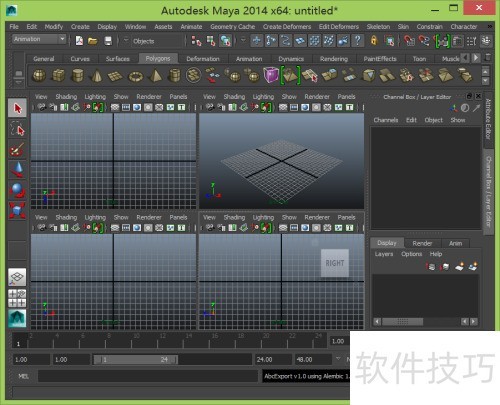This screenshot has width=500, height=405.
Task: Click the question mark help icon
Action: 358,41
